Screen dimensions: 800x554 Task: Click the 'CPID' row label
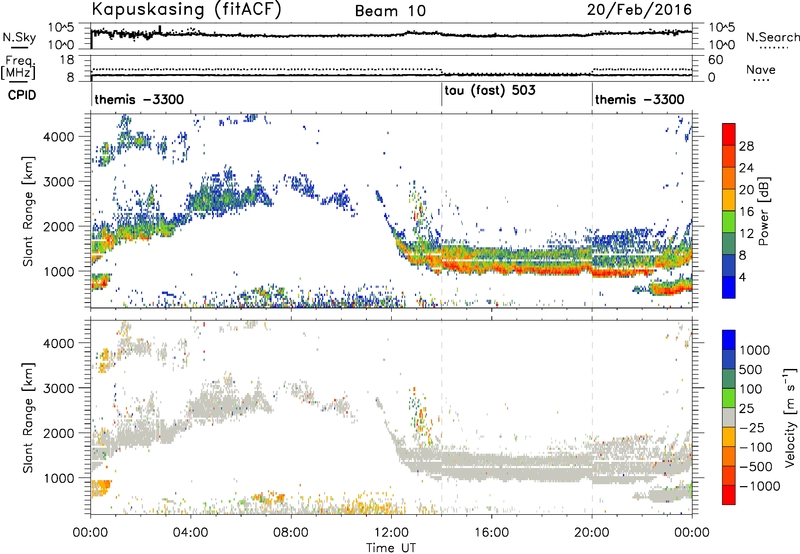(x=22, y=95)
